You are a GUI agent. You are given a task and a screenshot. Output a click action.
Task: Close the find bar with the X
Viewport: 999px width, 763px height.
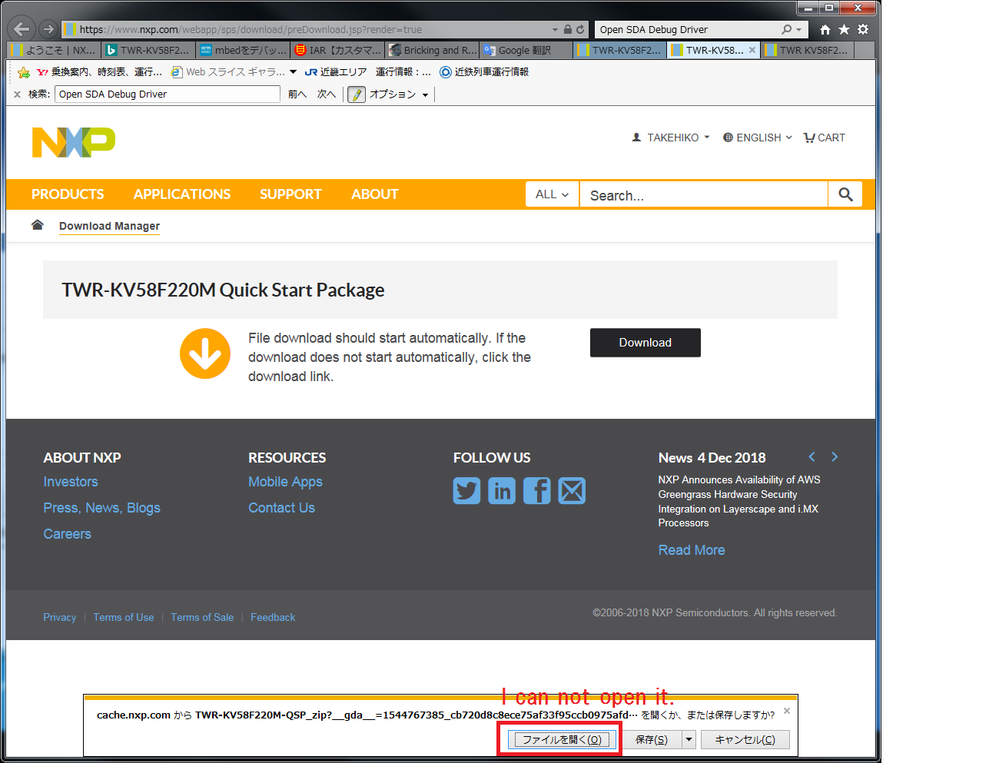pos(17,94)
